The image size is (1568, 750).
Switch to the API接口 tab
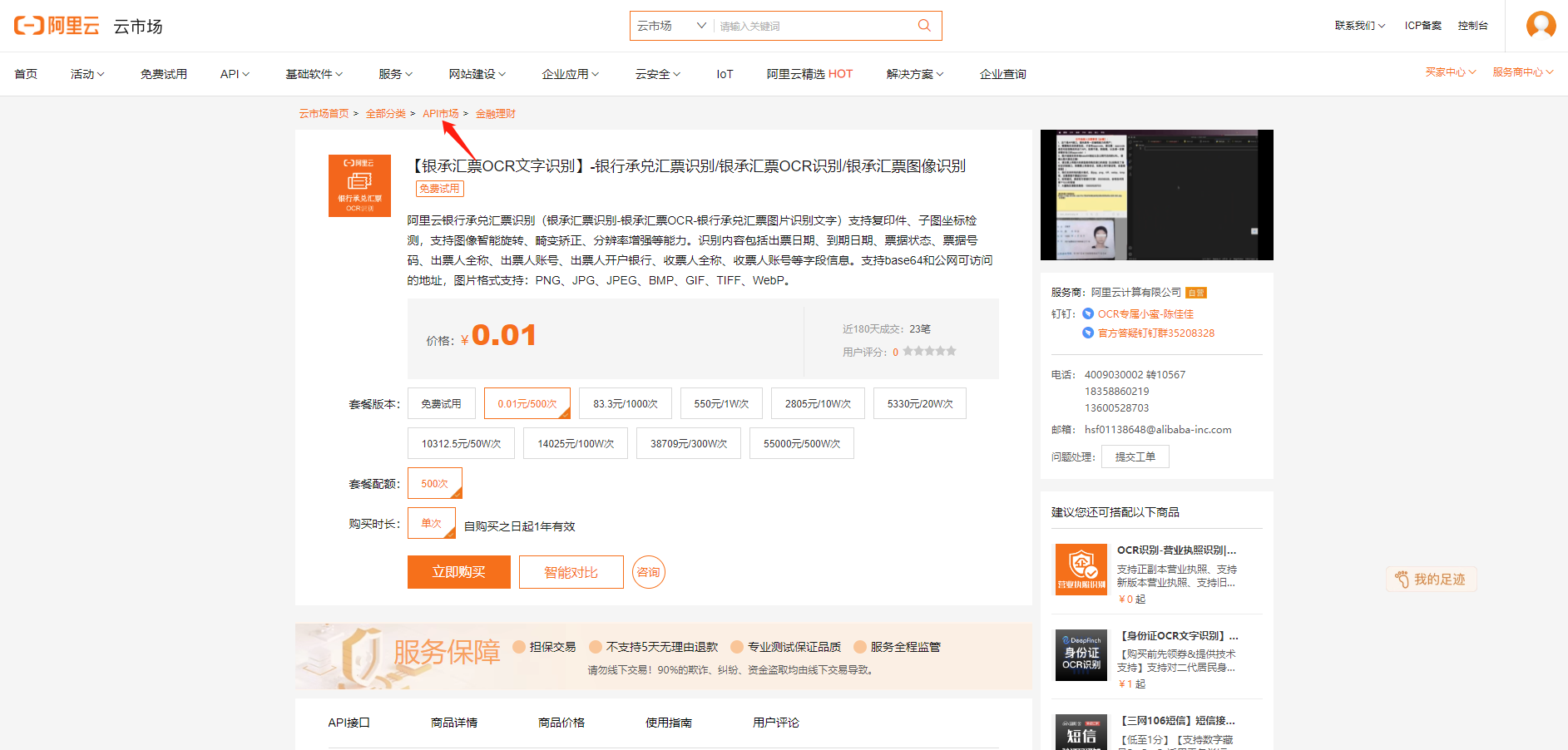point(349,723)
